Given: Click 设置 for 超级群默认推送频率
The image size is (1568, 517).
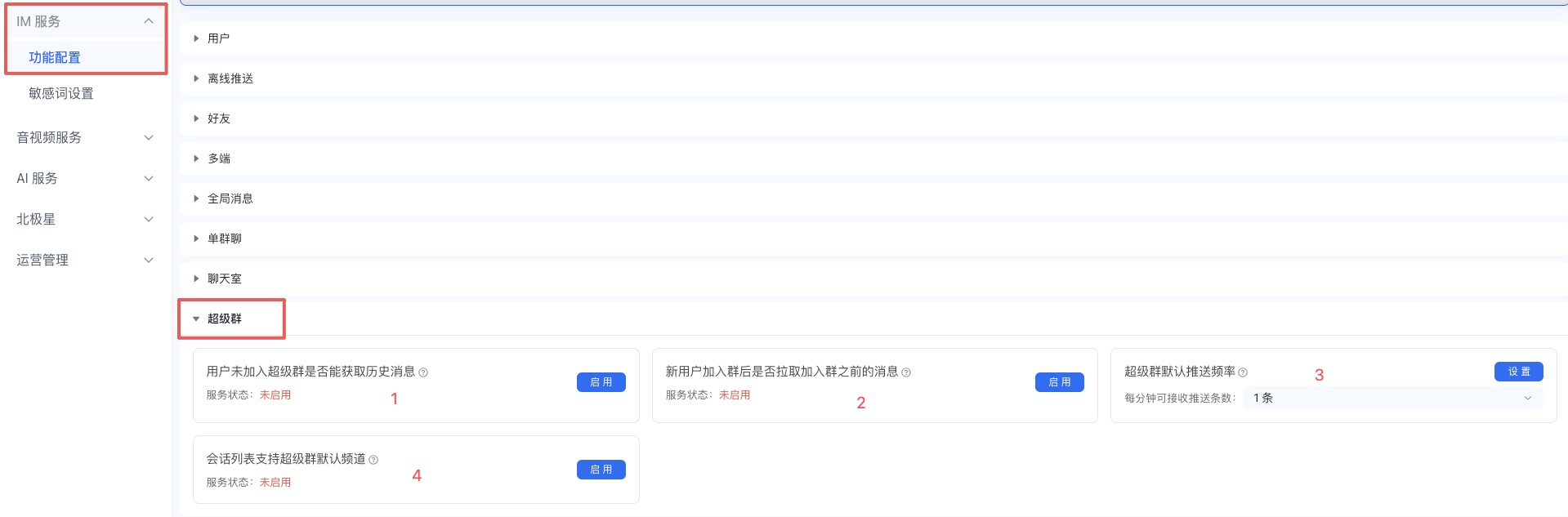Looking at the screenshot, I should click(1519, 372).
